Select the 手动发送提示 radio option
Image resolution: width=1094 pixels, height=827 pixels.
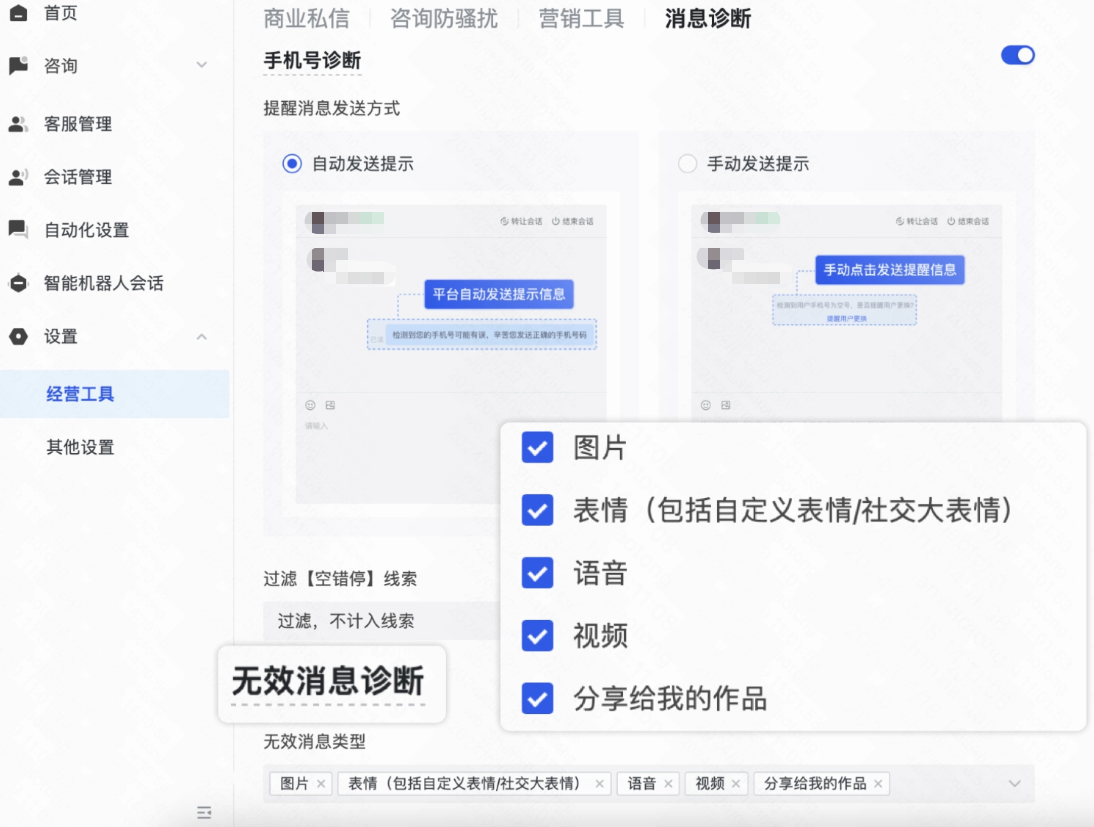(687, 164)
